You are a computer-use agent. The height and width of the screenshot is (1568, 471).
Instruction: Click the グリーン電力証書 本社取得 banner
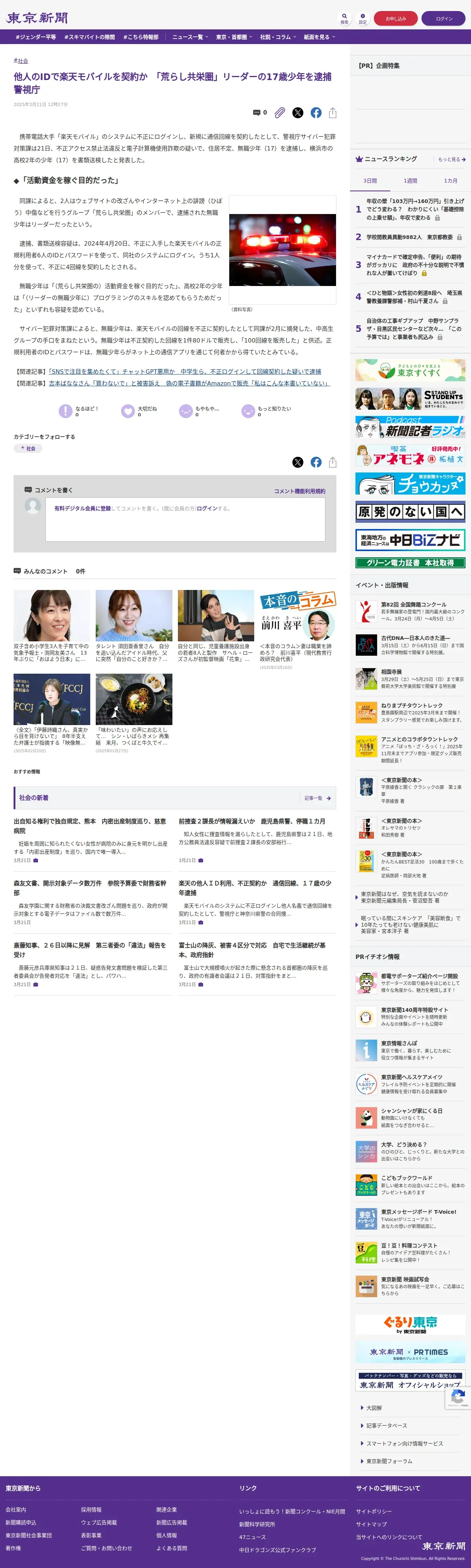(x=410, y=563)
